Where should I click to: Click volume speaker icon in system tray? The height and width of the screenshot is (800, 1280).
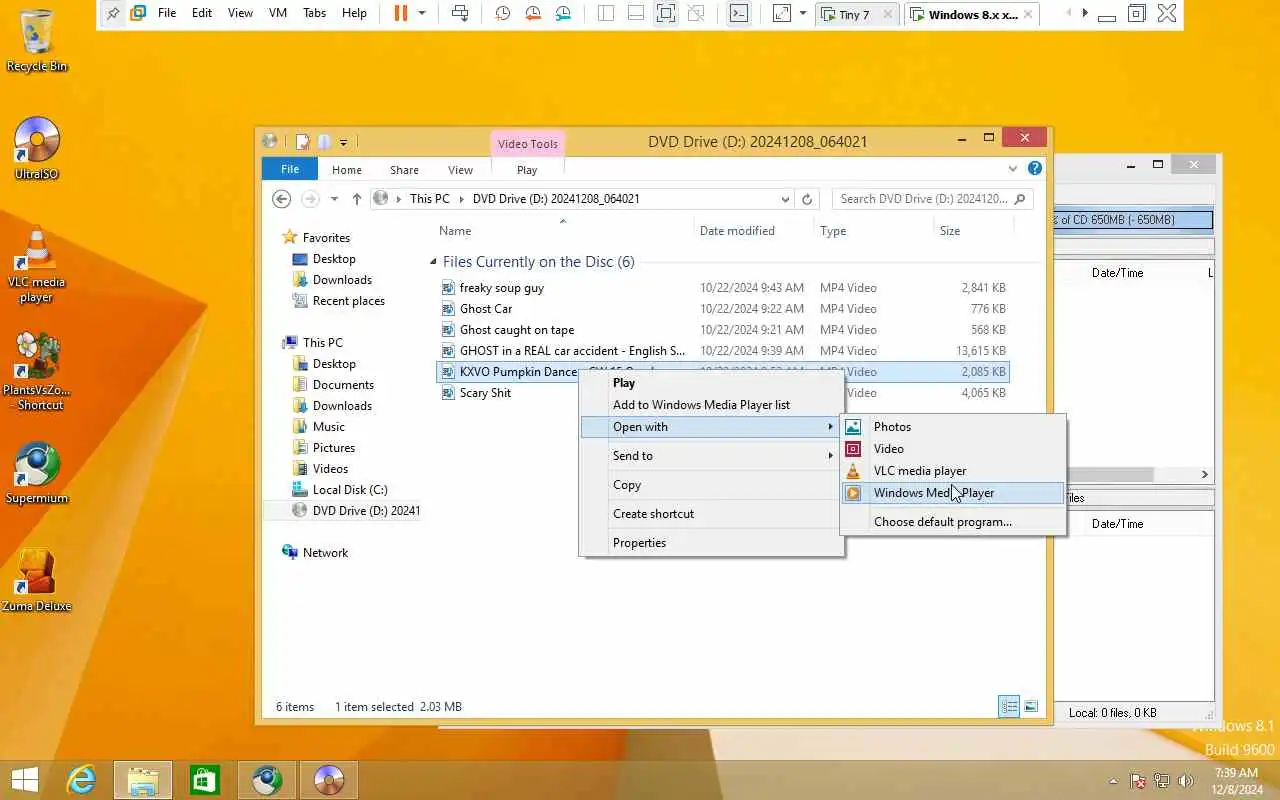pos(1186,781)
